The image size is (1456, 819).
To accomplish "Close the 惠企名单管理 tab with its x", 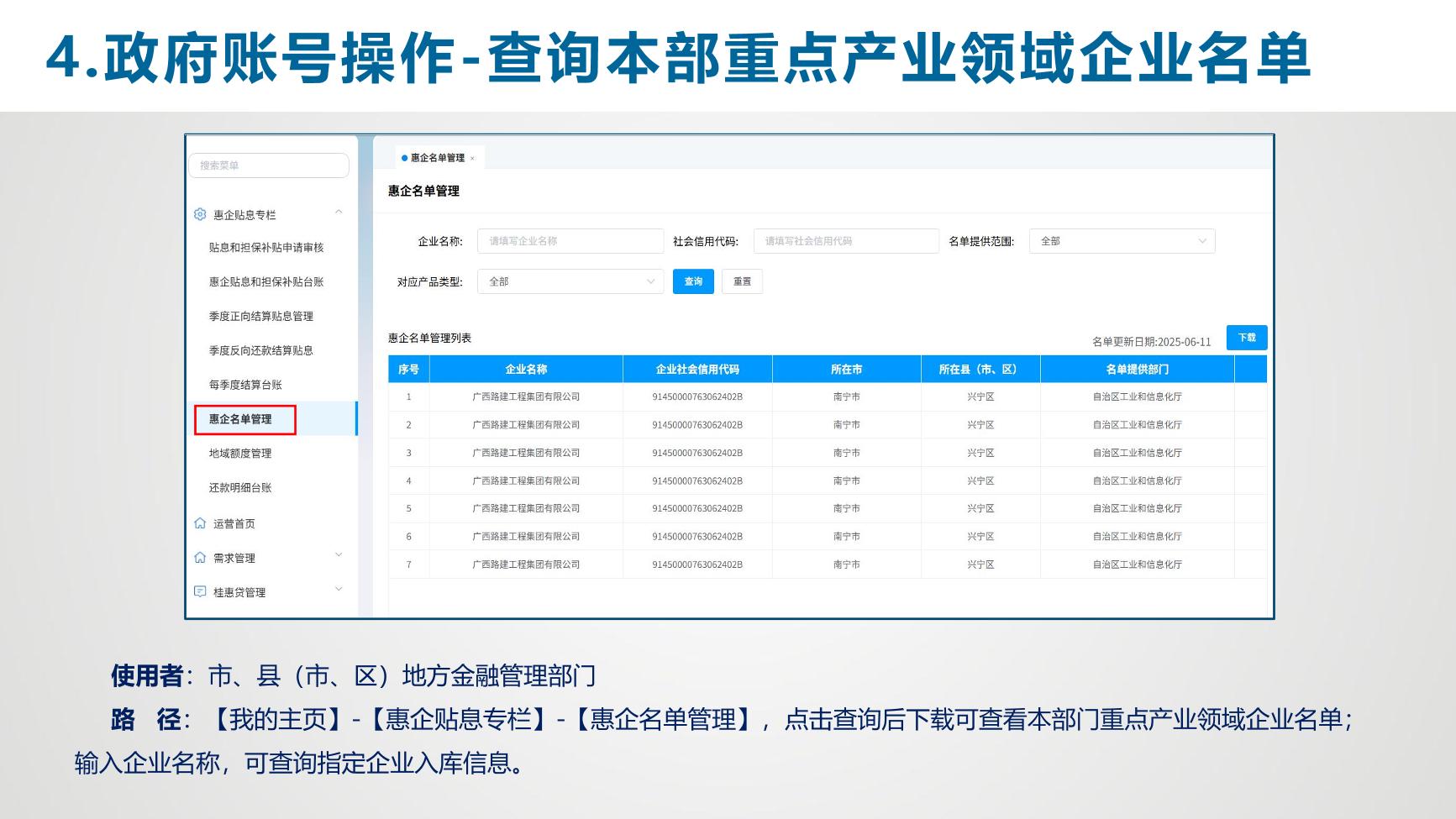I will (472, 158).
